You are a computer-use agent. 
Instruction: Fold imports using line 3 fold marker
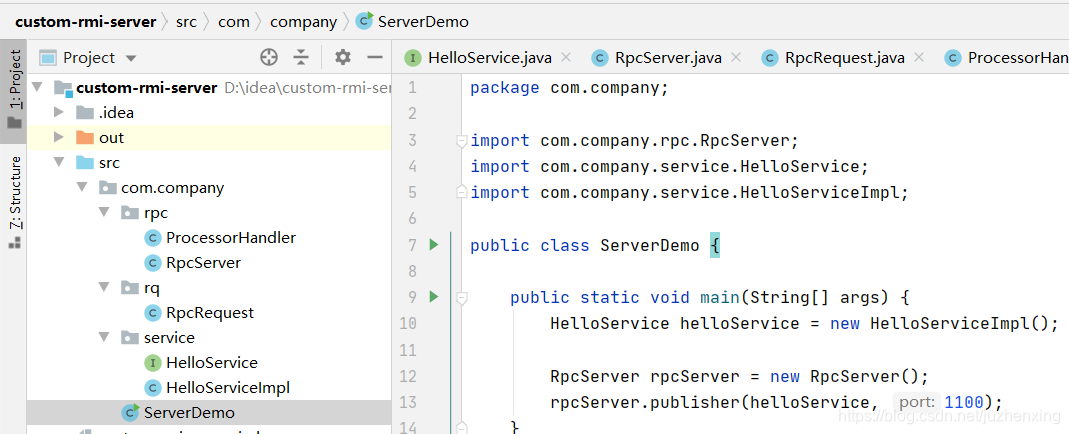point(461,140)
